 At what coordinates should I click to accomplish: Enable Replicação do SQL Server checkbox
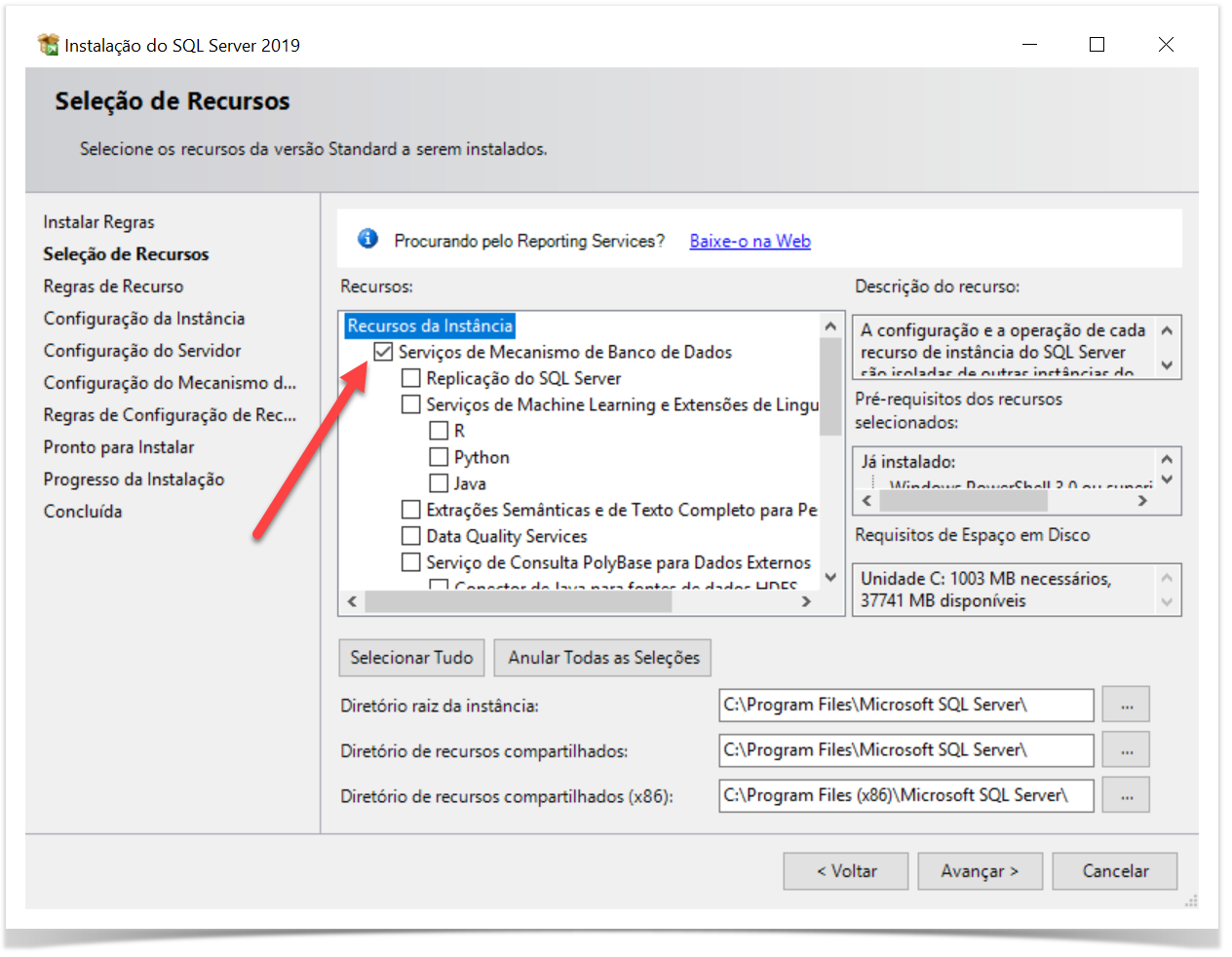pos(411,378)
